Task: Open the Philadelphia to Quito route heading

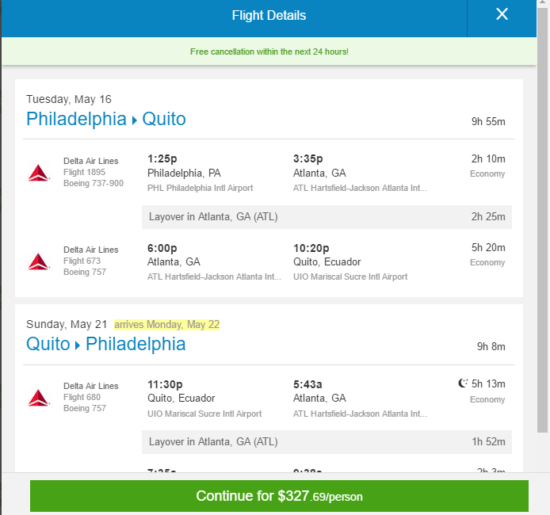Action: click(106, 119)
